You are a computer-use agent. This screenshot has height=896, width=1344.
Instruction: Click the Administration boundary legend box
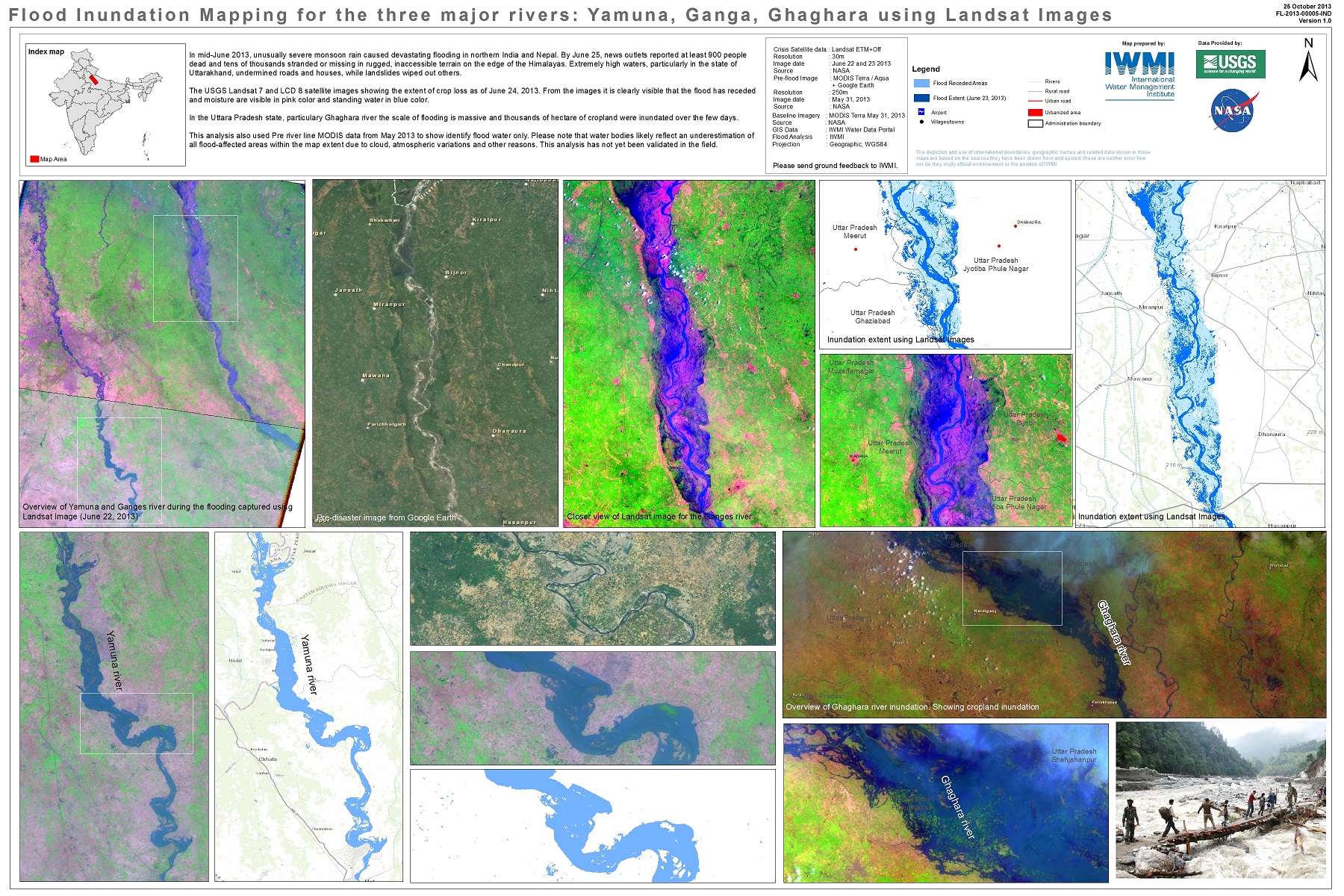tap(1035, 123)
